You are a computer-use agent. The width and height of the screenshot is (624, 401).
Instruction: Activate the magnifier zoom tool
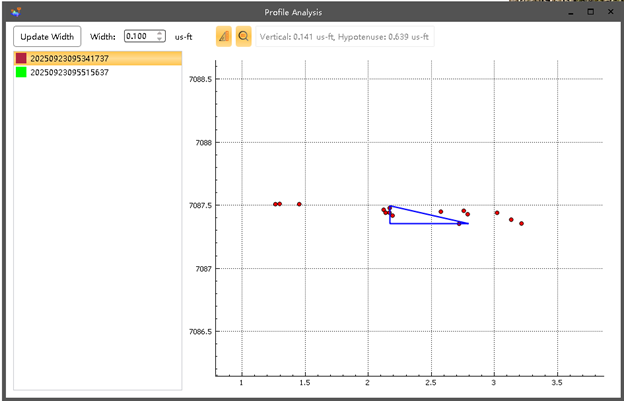coord(243,36)
